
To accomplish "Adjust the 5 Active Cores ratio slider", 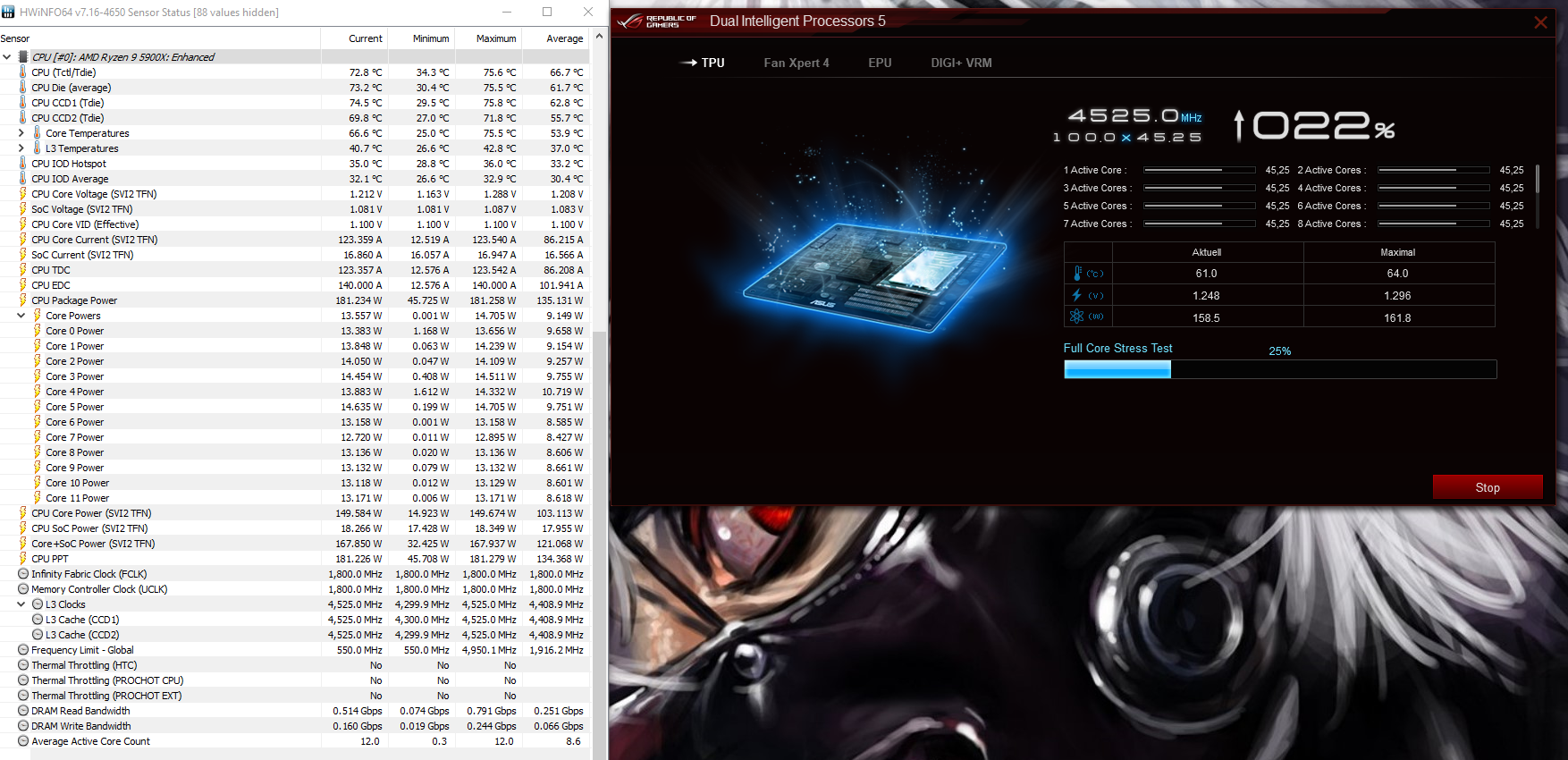I will pyautogui.click(x=1200, y=206).
